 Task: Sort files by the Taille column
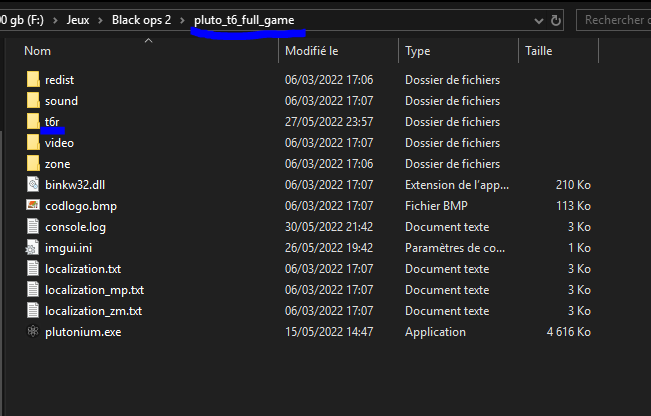[538, 51]
